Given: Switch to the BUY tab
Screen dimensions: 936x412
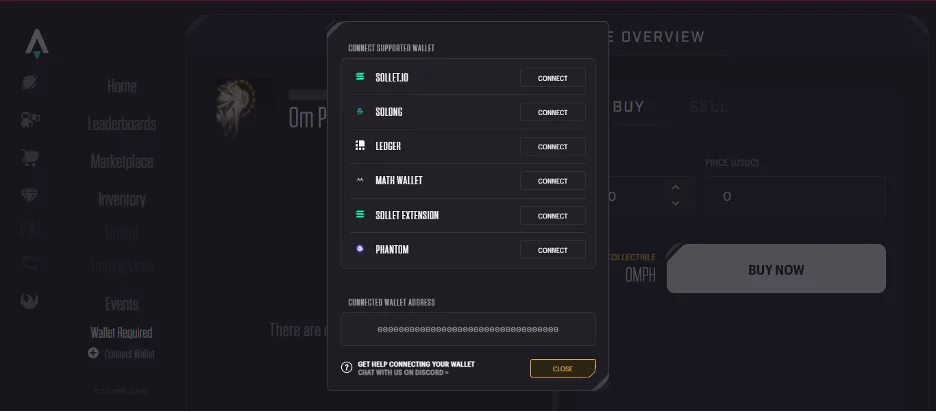Looking at the screenshot, I should pyautogui.click(x=629, y=107).
